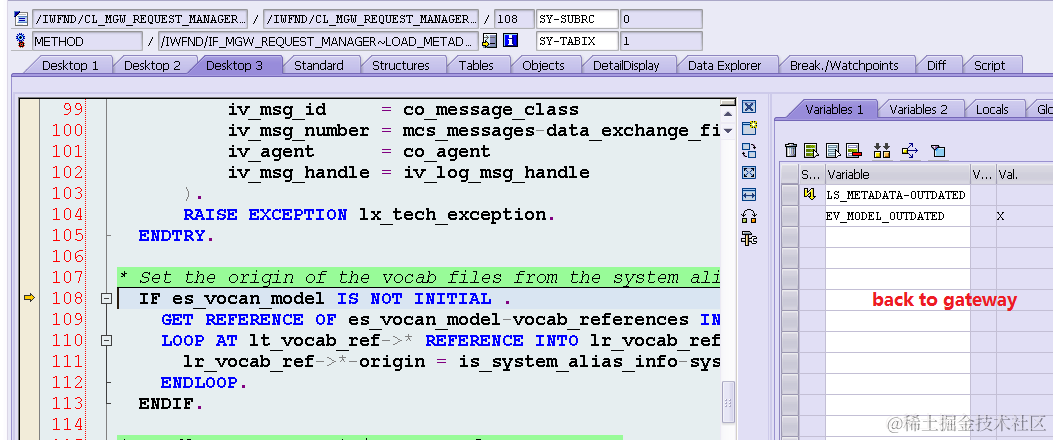This screenshot has width=1053, height=440.
Task: Open the Data Explorer tab
Action: 724,65
